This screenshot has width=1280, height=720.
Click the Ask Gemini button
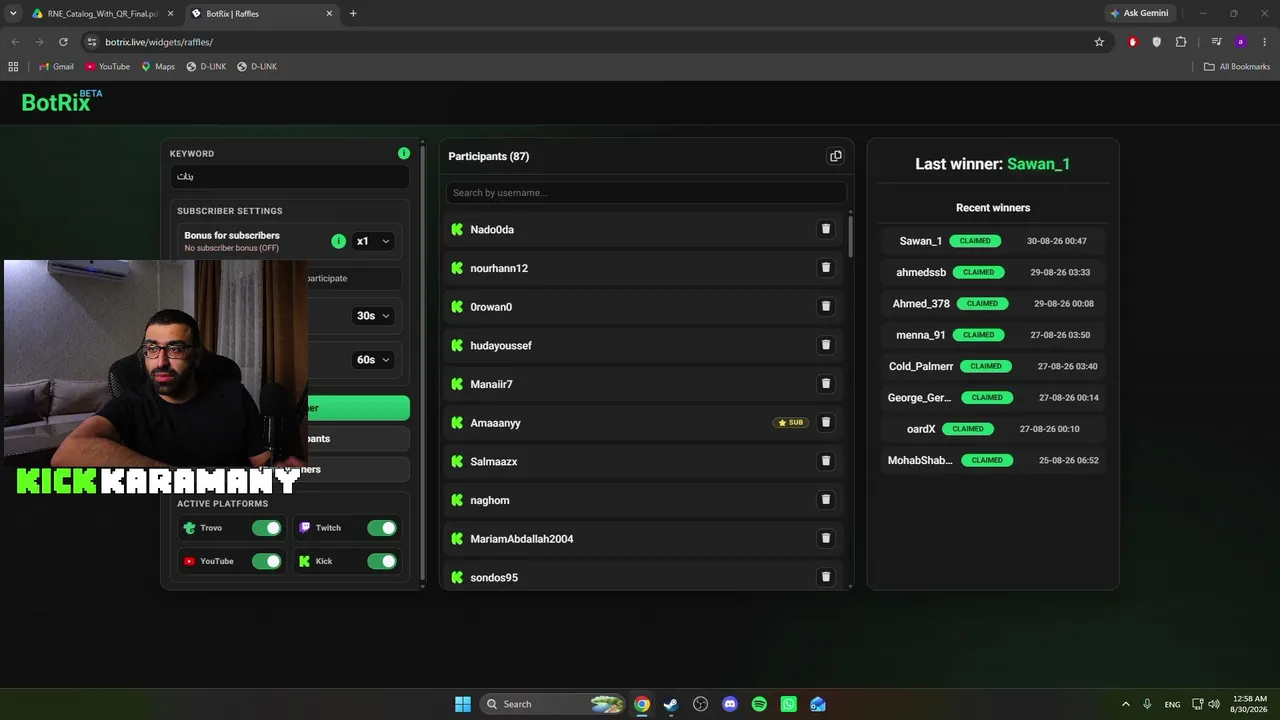(1139, 13)
